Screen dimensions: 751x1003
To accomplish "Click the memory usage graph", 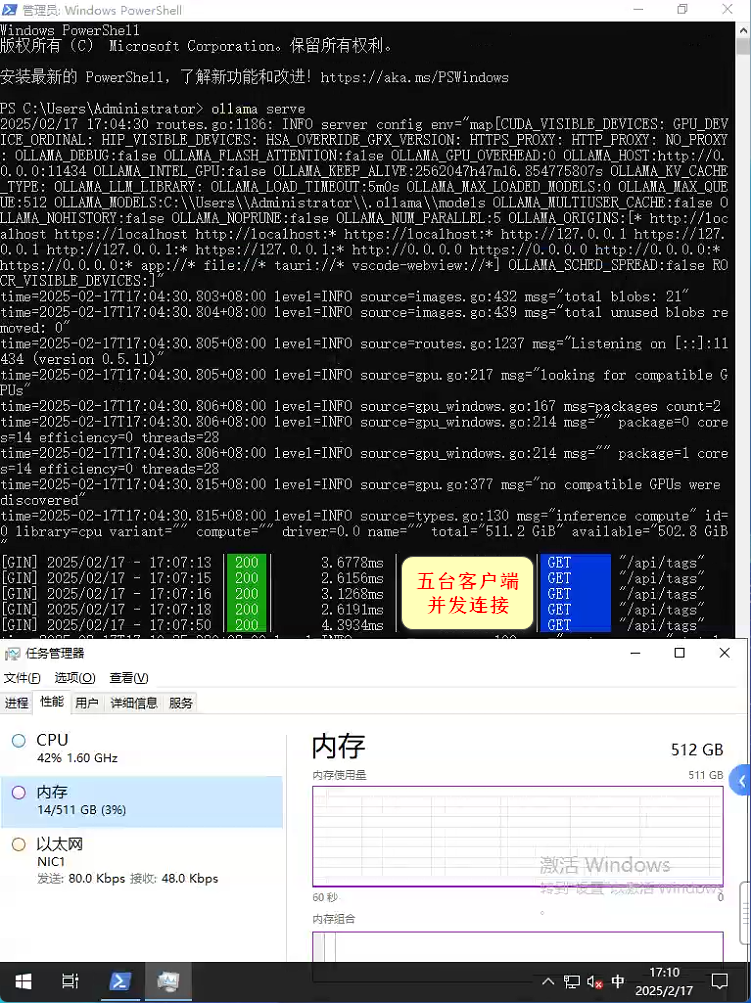I will tap(518, 836).
